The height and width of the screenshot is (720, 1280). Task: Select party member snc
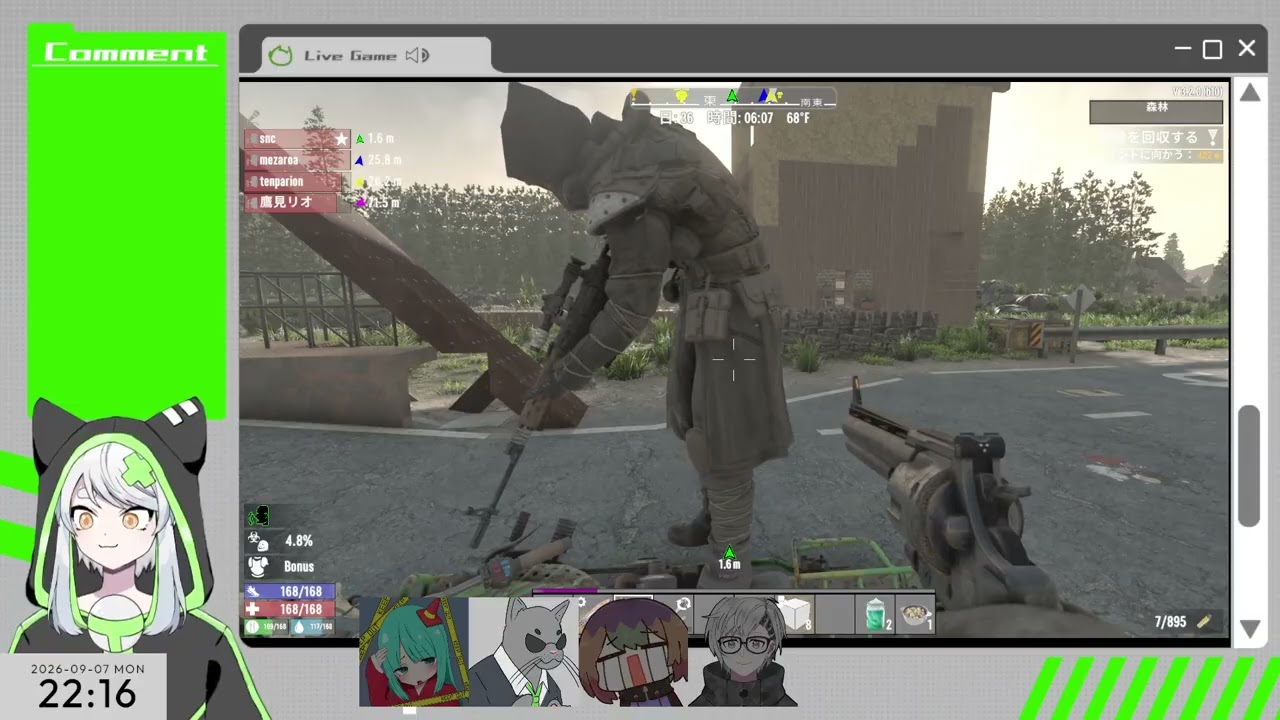coord(297,139)
